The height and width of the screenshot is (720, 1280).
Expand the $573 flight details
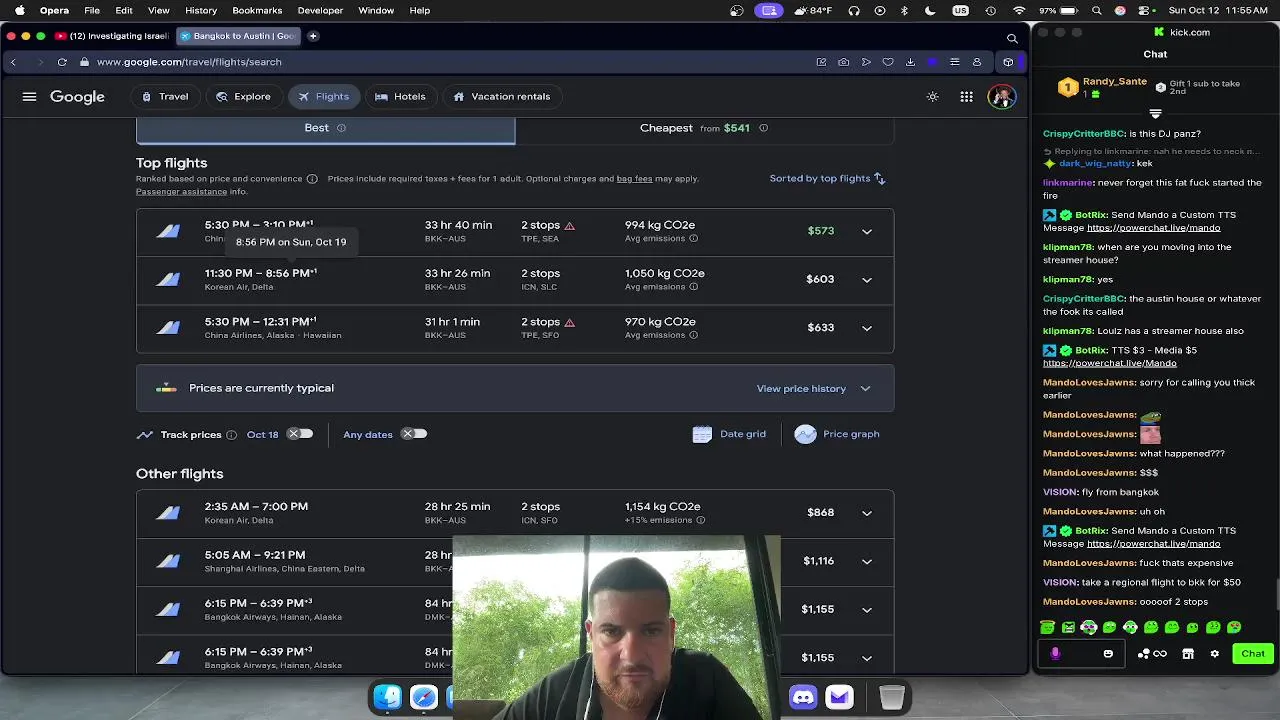(x=867, y=231)
